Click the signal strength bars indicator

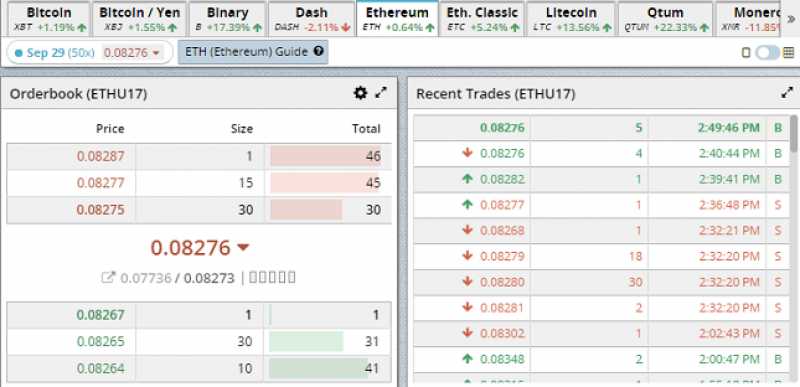click(x=272, y=278)
